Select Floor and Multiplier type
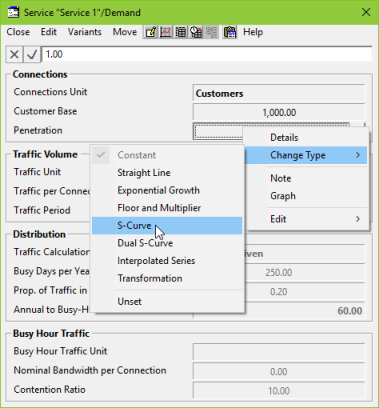Image resolution: width=379 pixels, height=408 pixels. point(167,208)
